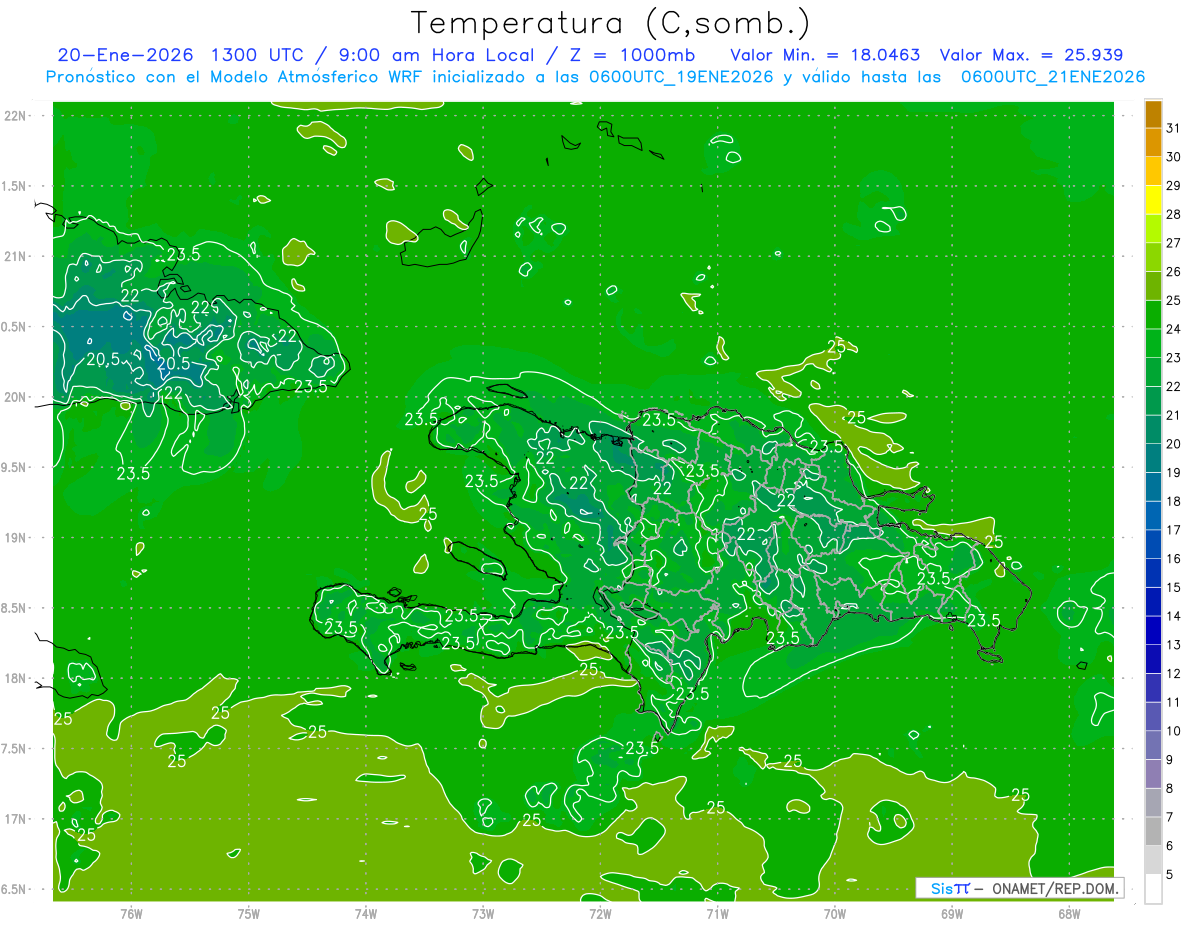This screenshot has height=927, width=1200.
Task: Click the legend value '30'
Action: pos(1174,157)
